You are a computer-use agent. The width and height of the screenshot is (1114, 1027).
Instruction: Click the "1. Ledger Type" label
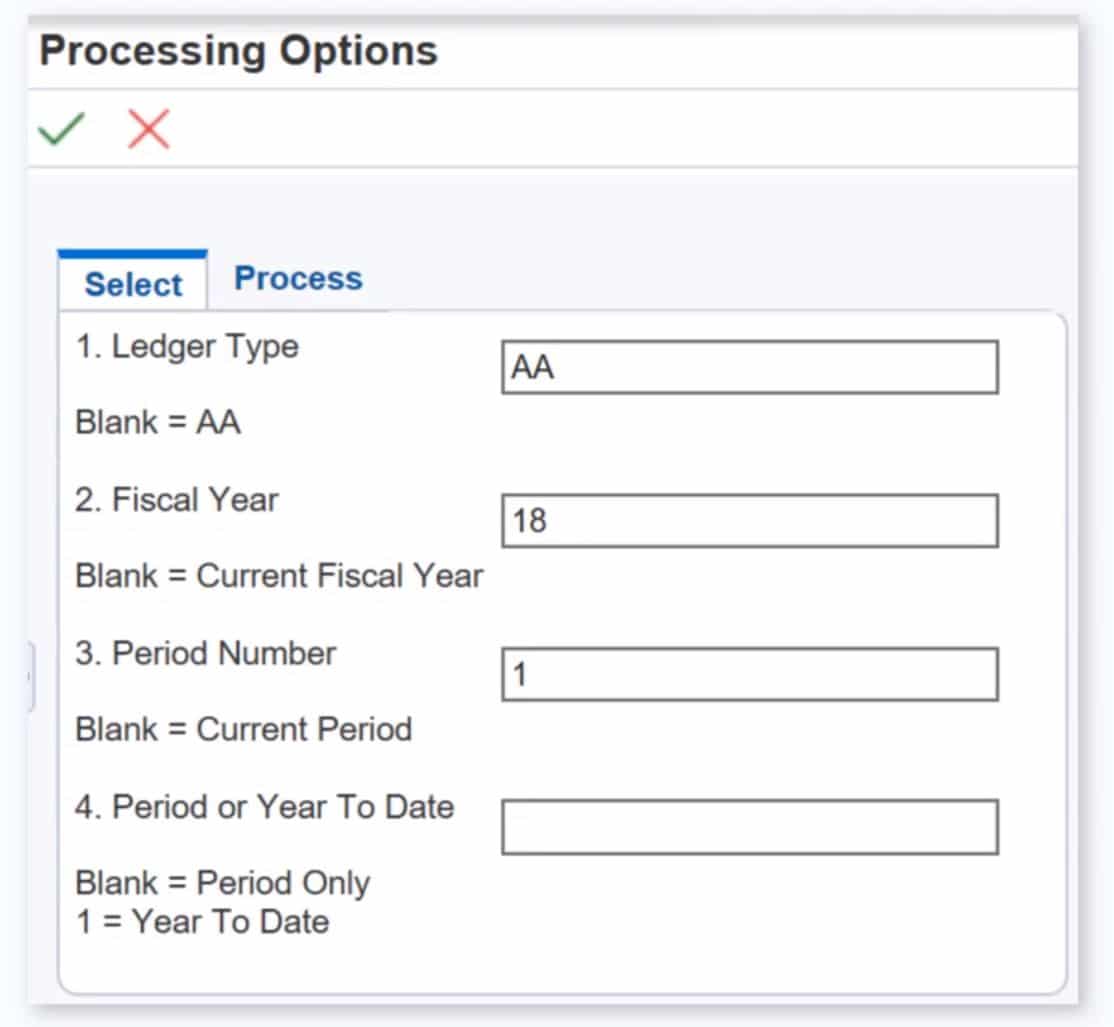click(x=187, y=347)
